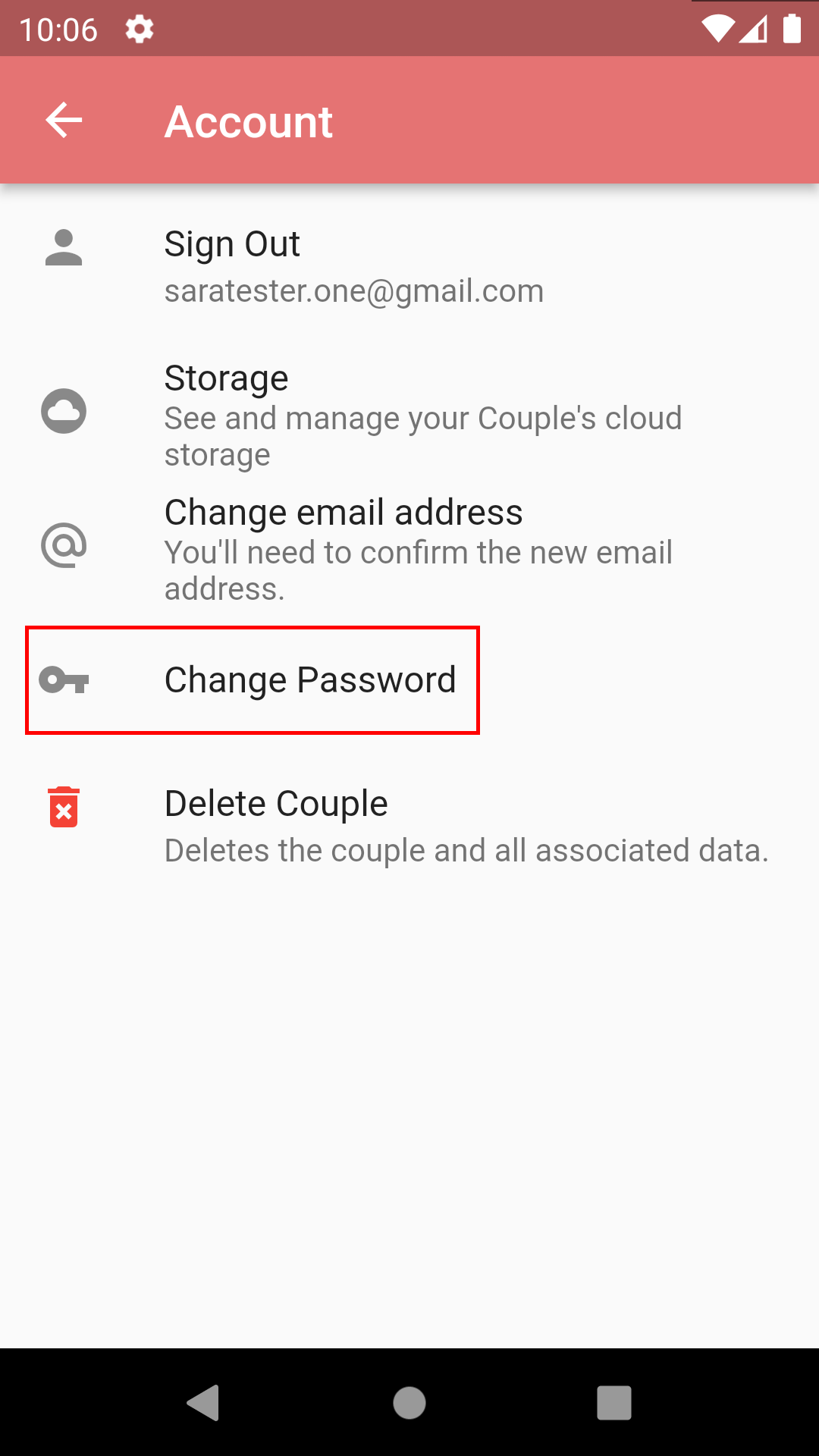
Task: Tap the Account title in the header
Action: tap(249, 121)
